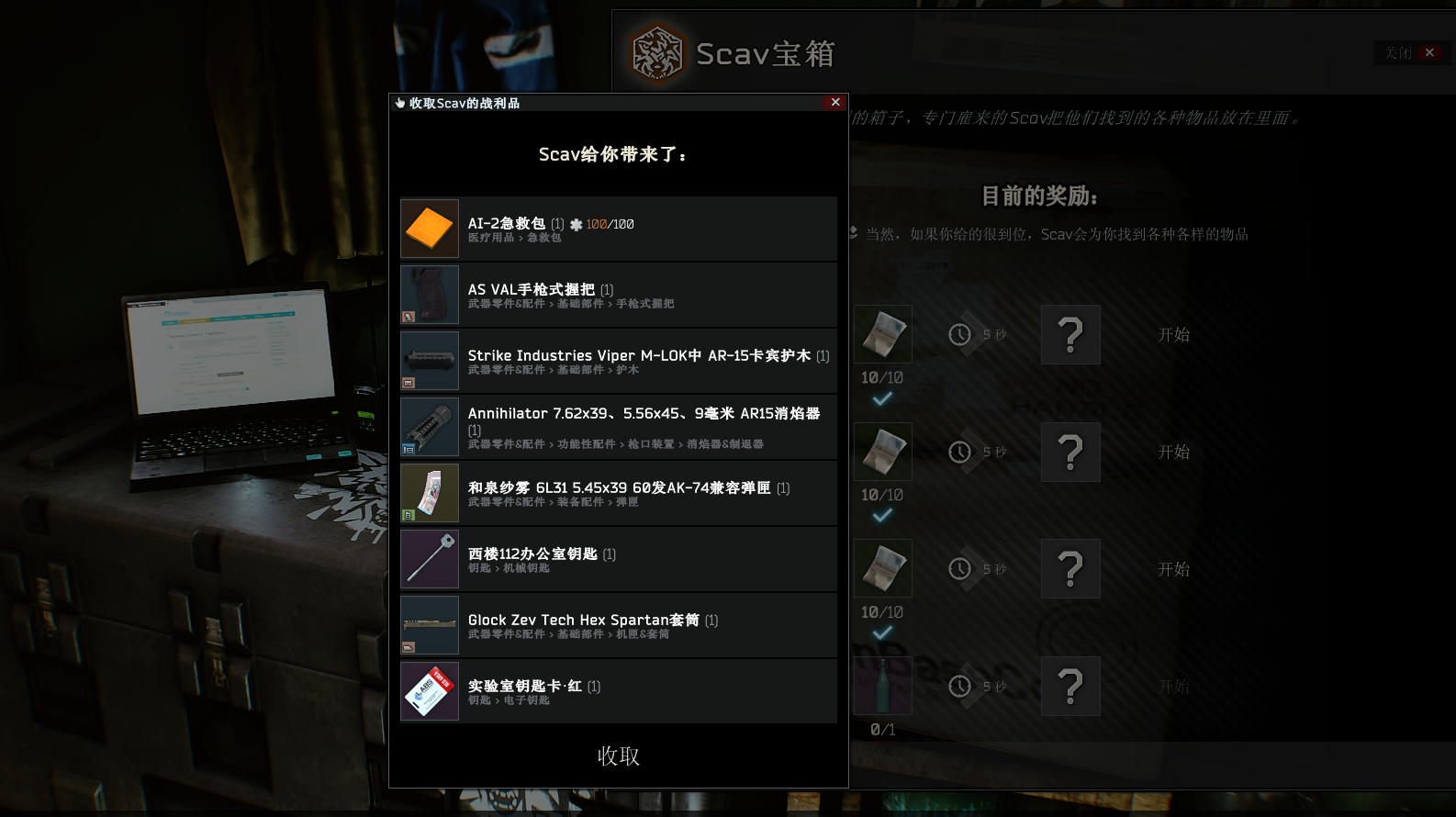This screenshot has width=1456, height=817.
Task: Select the AS VAL pistol grip icon
Action: coord(430,295)
